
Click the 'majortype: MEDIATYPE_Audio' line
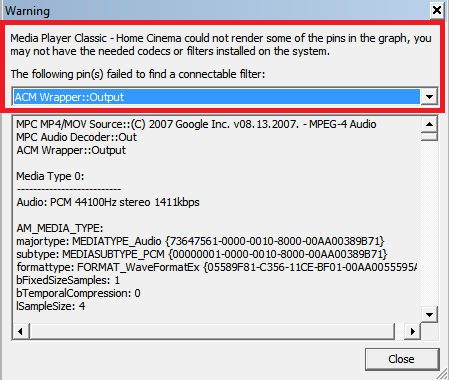click(x=200, y=241)
